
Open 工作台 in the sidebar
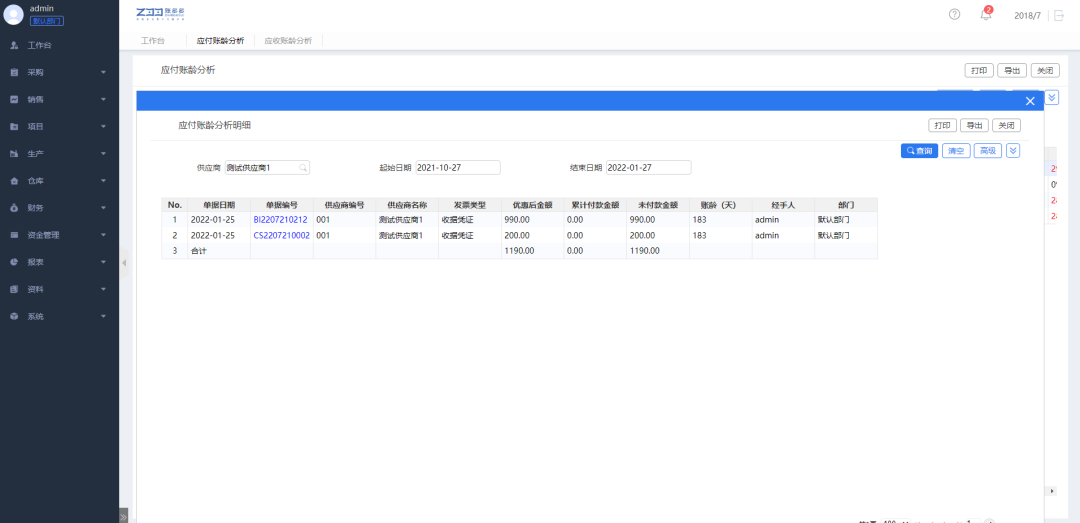[x=40, y=46]
